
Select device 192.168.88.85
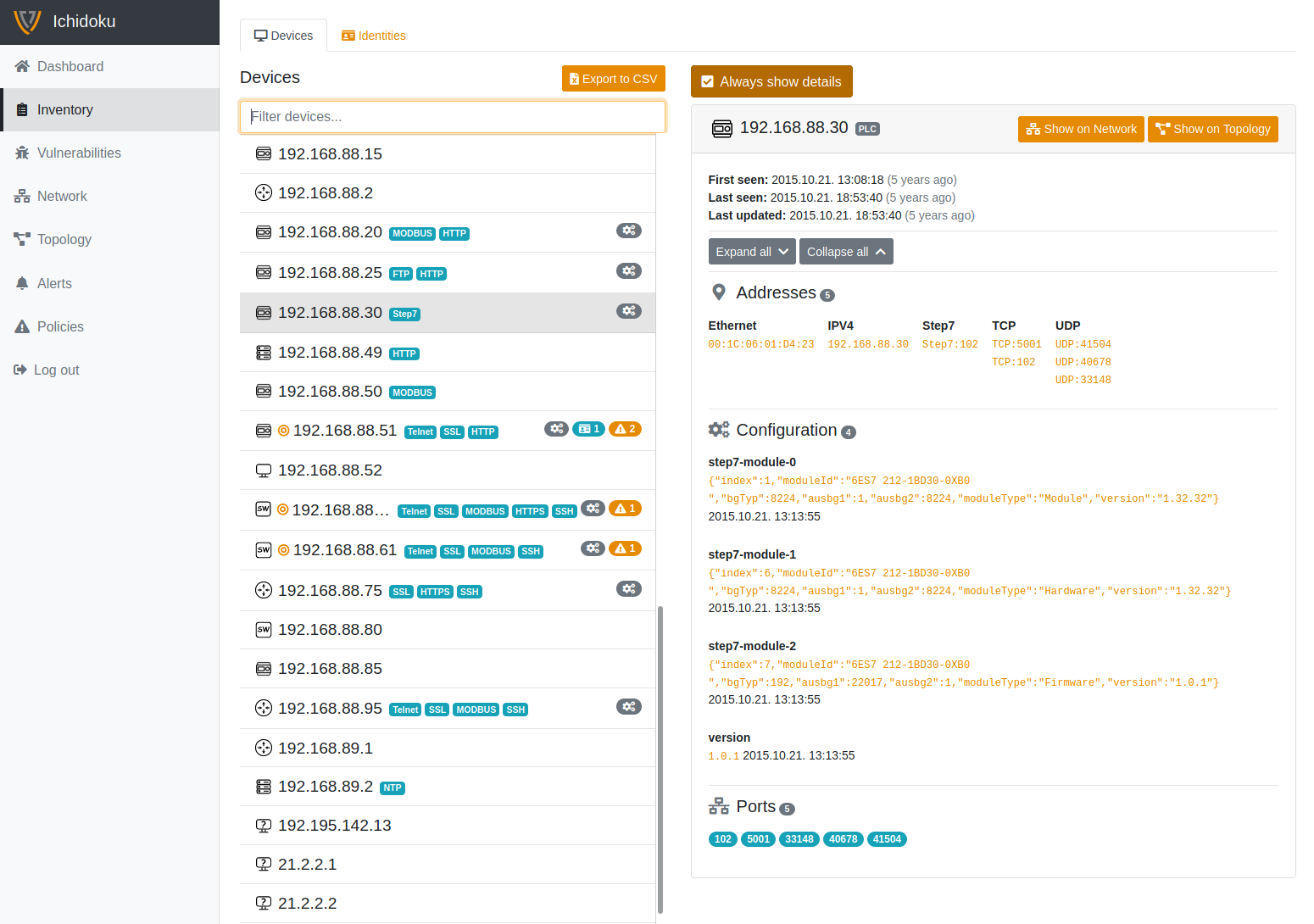[448, 669]
